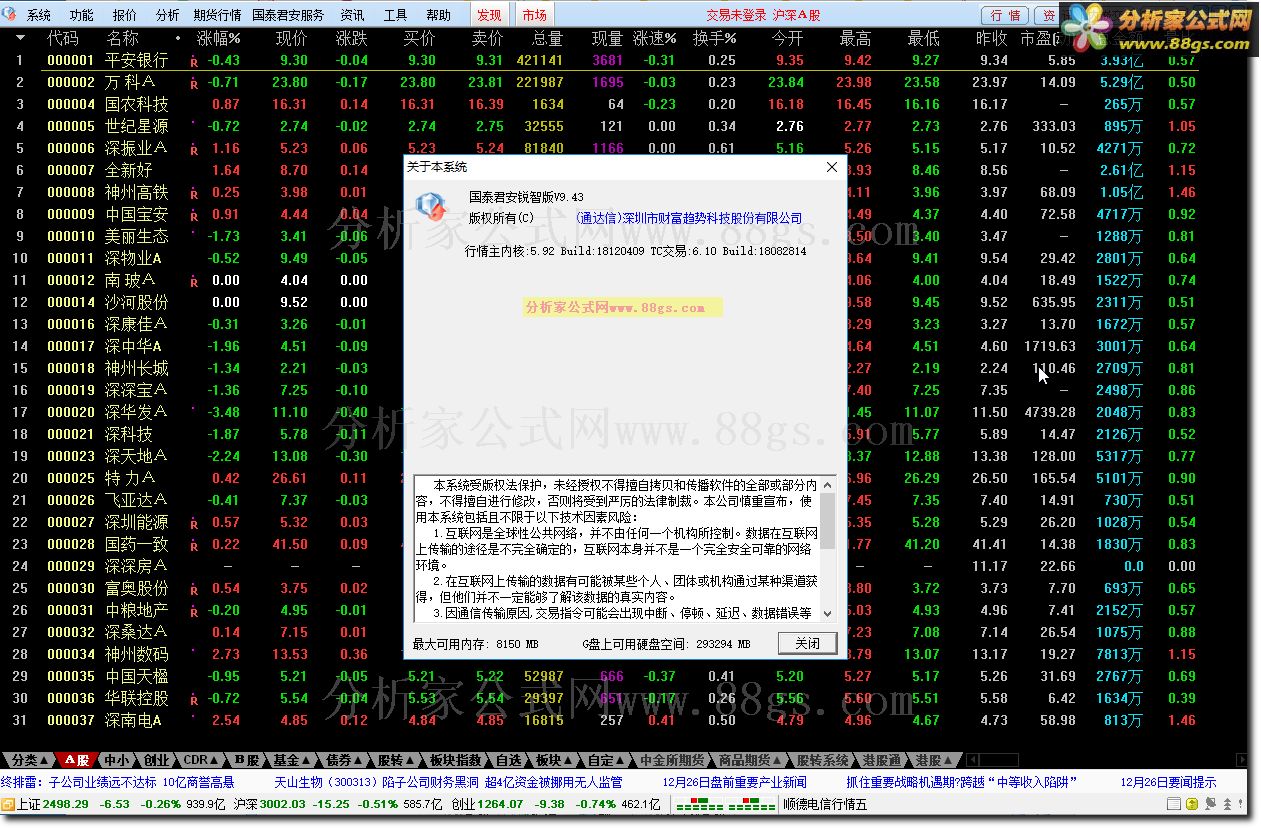This screenshot has height=828, width=1261.
Task: Sort by the 总量 column header
Action: pyautogui.click(x=548, y=38)
